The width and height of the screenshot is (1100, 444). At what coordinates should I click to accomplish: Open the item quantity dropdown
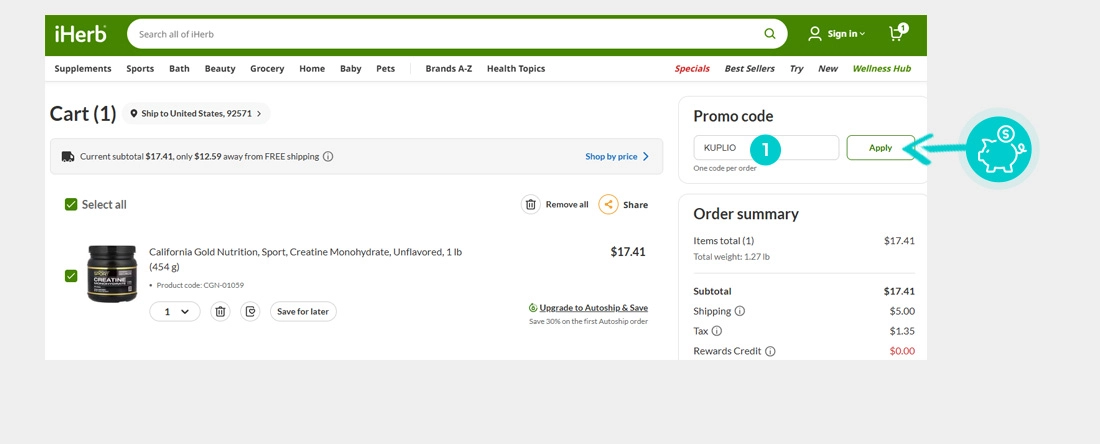[x=175, y=312]
